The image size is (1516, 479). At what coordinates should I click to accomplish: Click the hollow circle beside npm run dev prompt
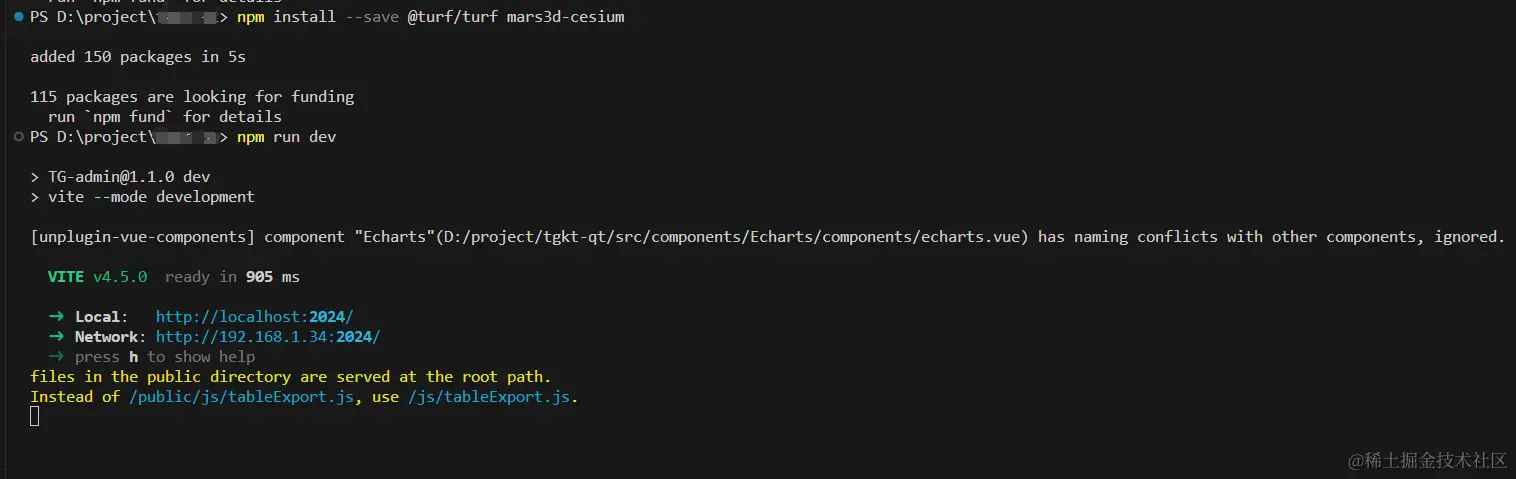19,137
